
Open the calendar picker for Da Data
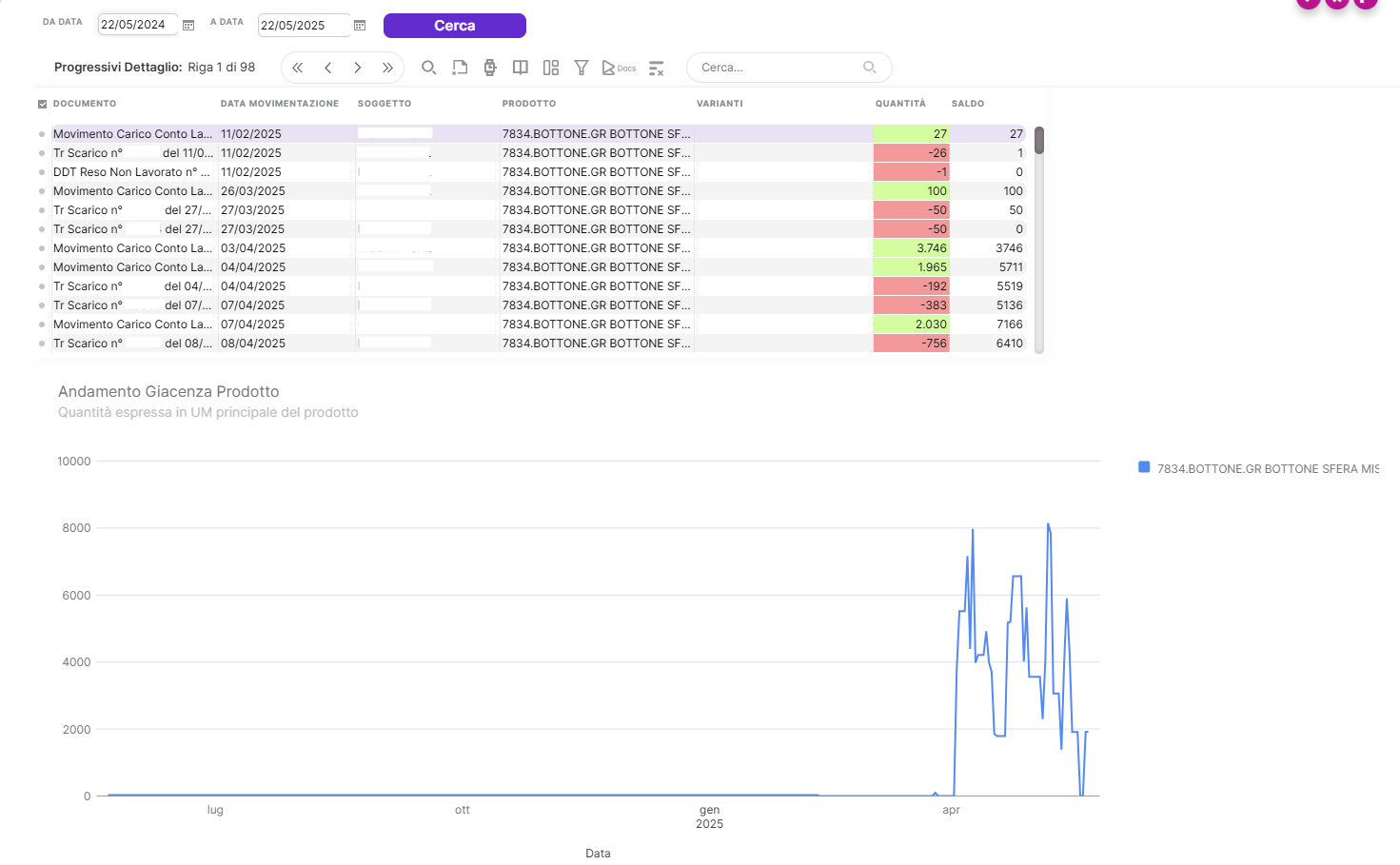coord(188,26)
